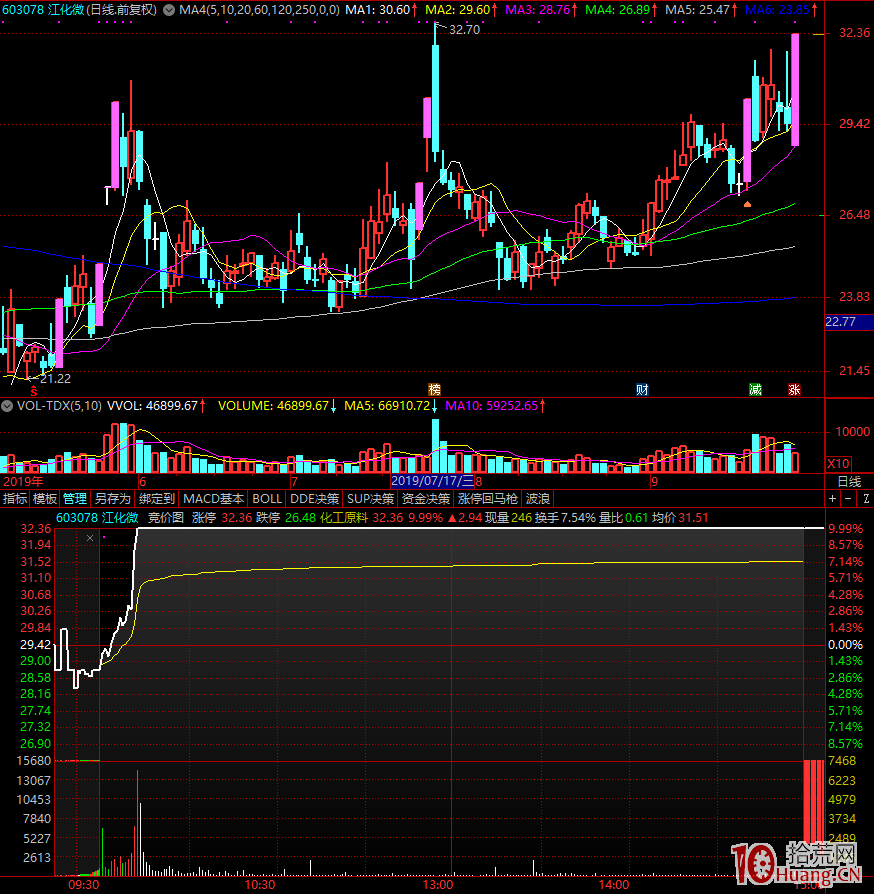This screenshot has width=874, height=894.
Task: Switch to SUP决策 indicator
Action: 370,499
